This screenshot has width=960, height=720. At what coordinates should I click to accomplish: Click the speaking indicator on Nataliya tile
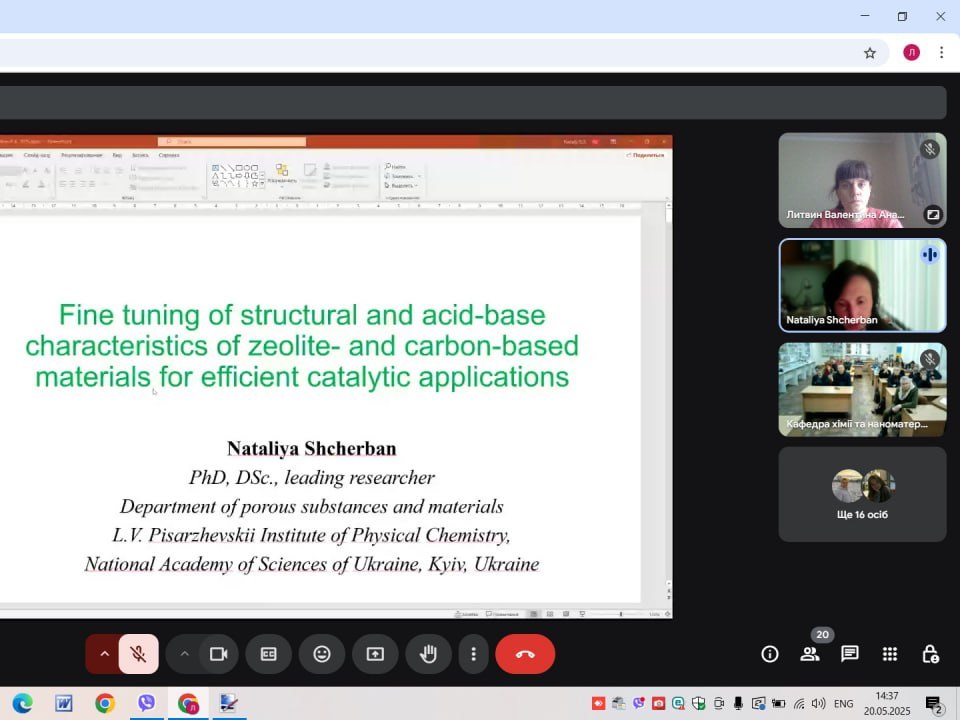tap(930, 255)
